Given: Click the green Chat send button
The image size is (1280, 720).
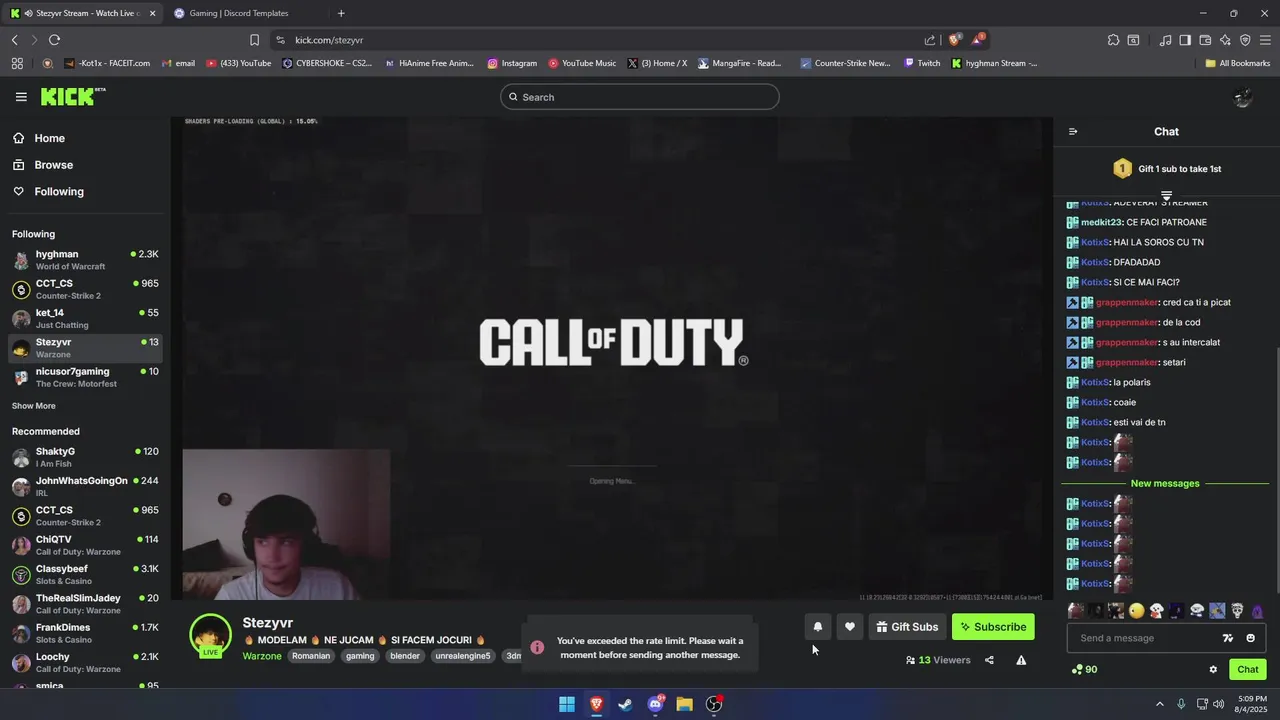Looking at the screenshot, I should [1248, 670].
